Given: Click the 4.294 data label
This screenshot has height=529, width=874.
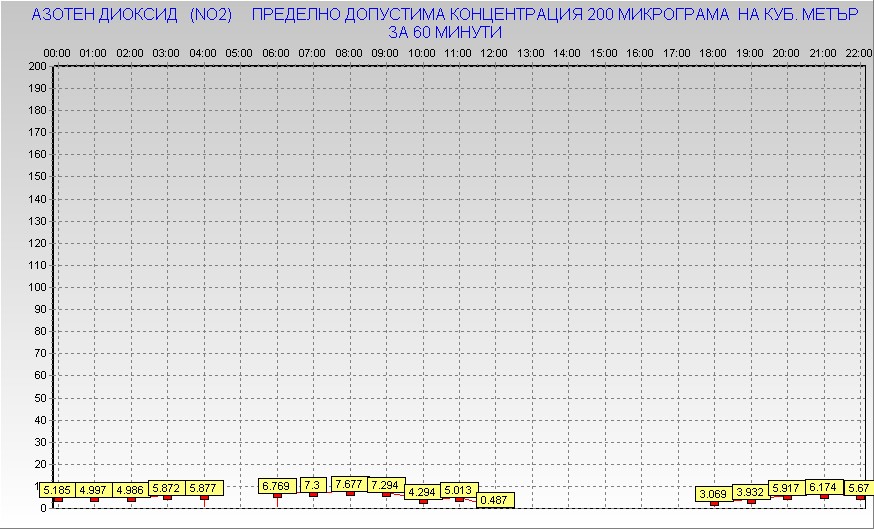Looking at the screenshot, I should pos(423,492).
